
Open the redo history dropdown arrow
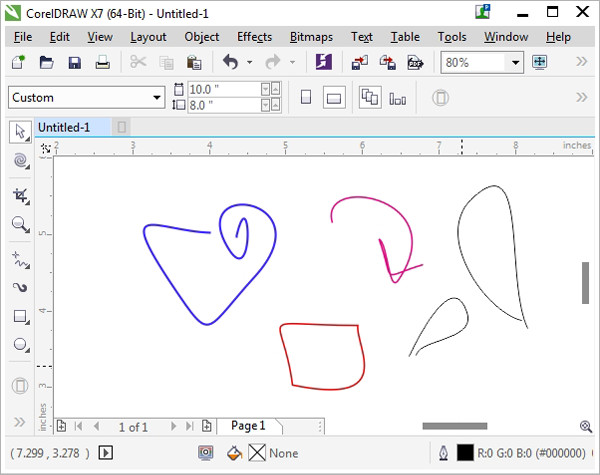coord(292,62)
